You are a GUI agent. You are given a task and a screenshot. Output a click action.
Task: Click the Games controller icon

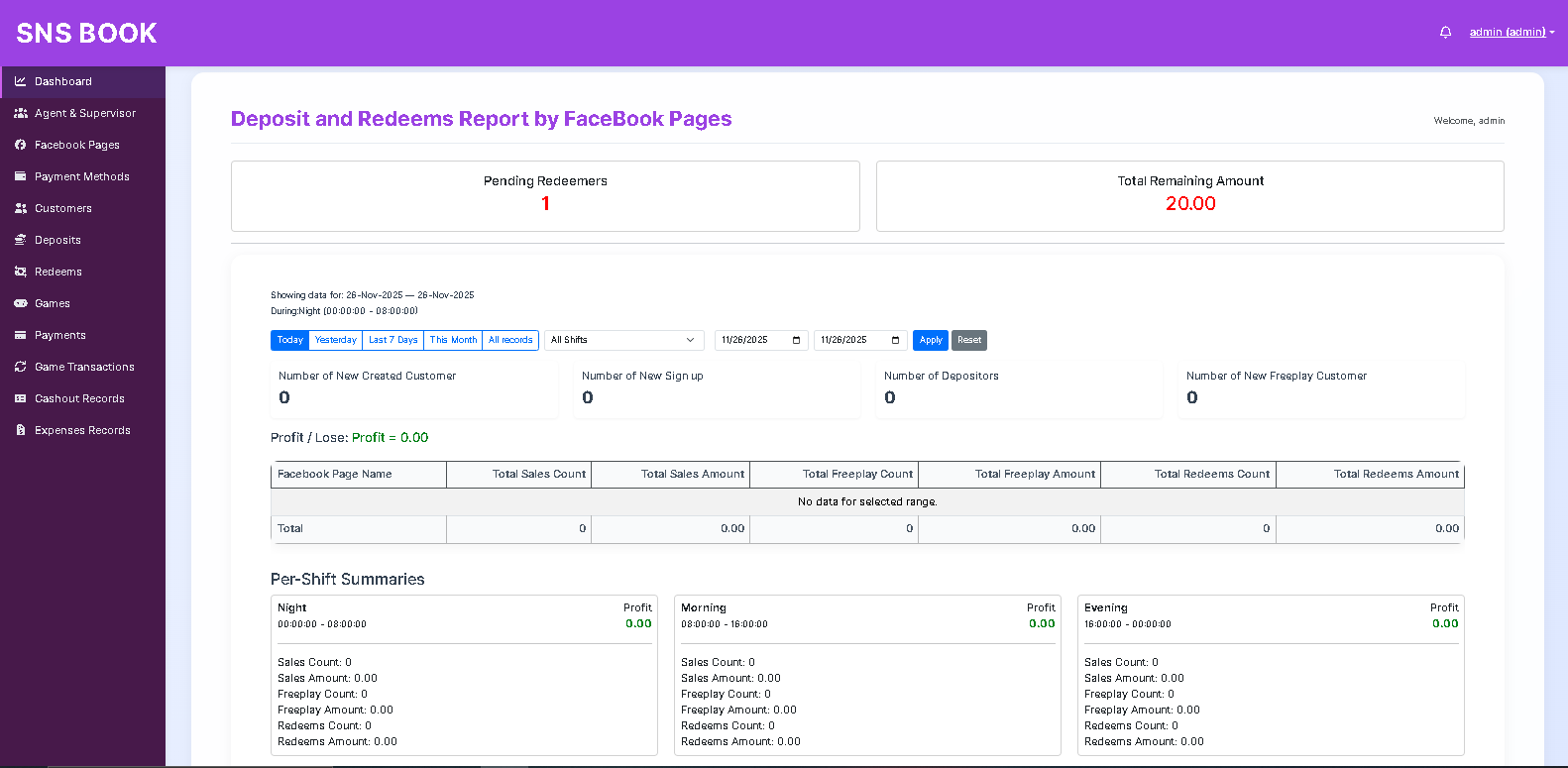pos(20,303)
